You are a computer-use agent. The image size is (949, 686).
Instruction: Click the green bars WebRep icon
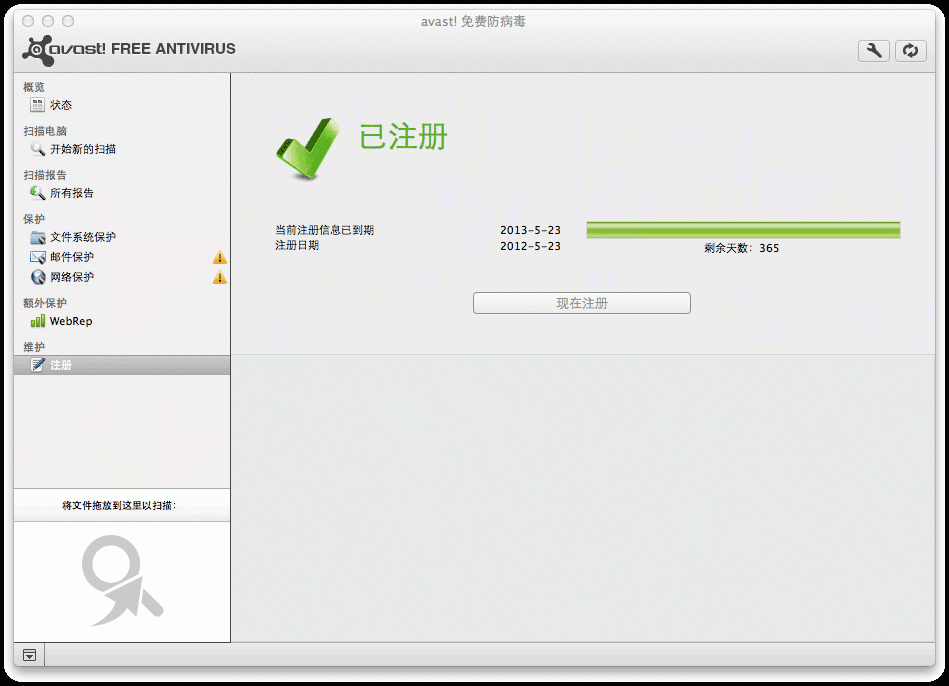(38, 321)
